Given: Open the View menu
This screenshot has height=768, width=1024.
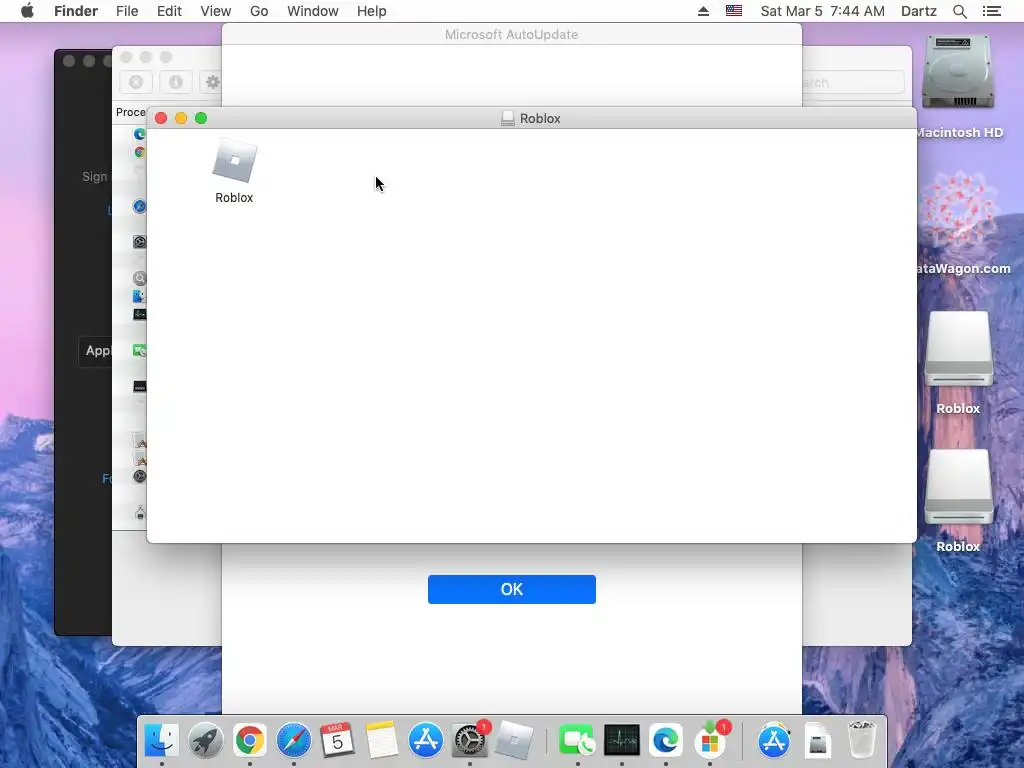Looking at the screenshot, I should coord(216,11).
